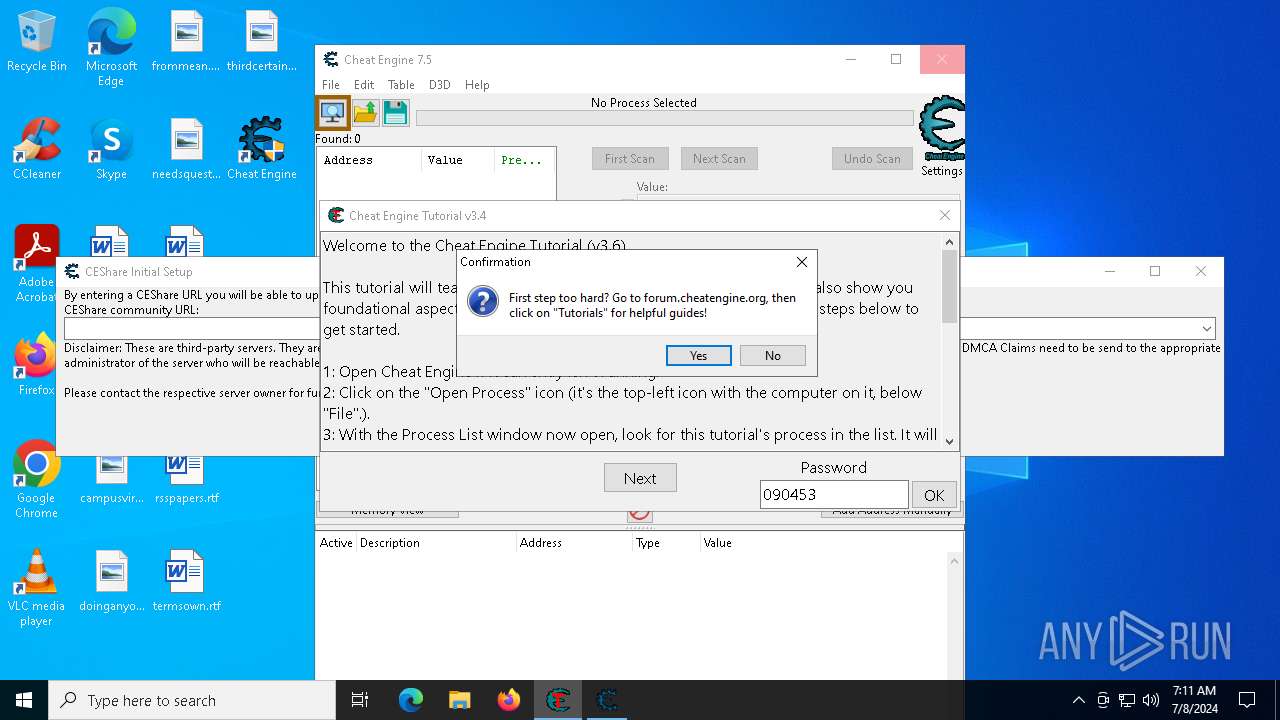The image size is (1280, 720).
Task: Click Cheat Engine taskbar button
Action: point(558,700)
